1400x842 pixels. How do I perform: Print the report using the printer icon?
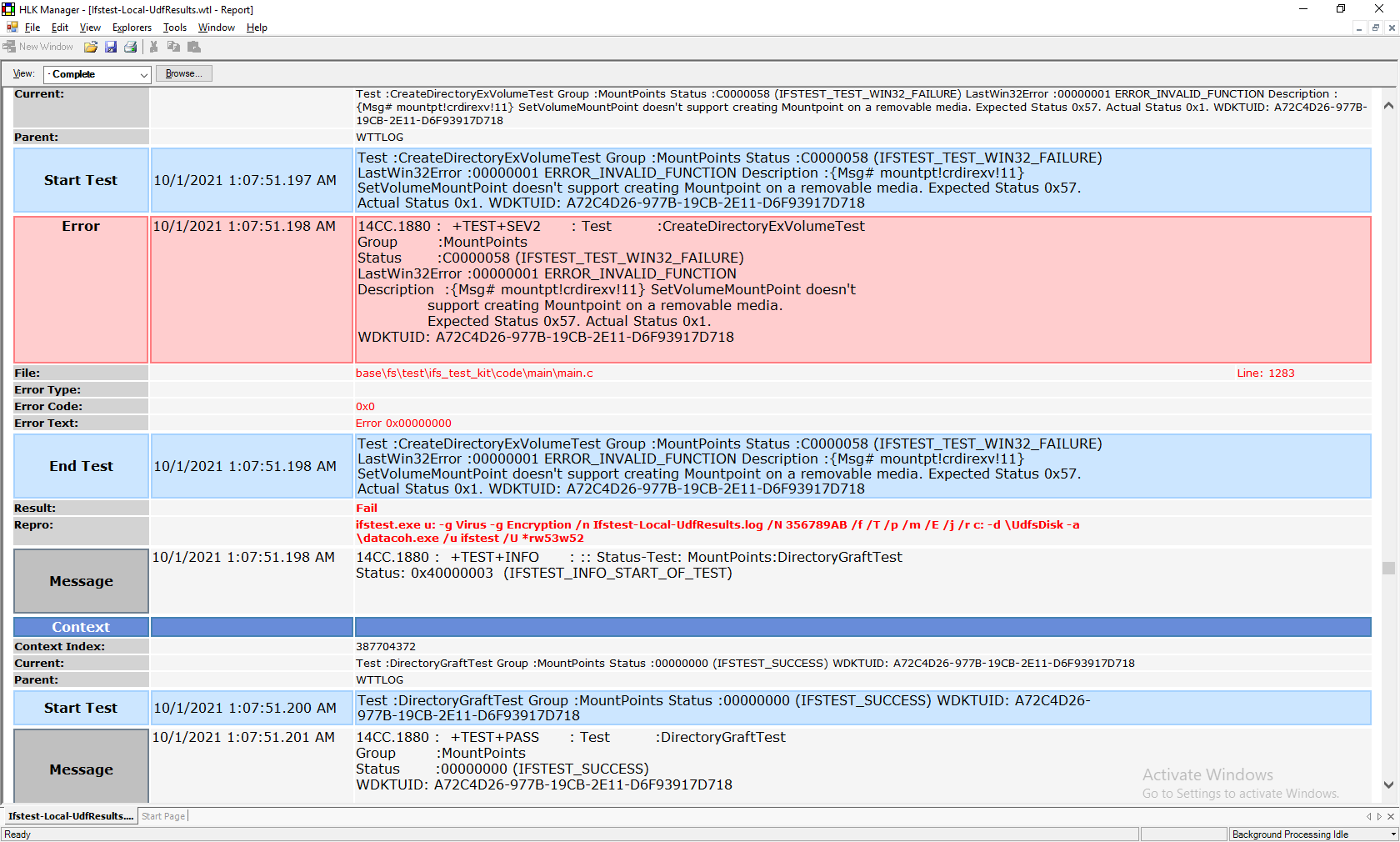tap(131, 47)
